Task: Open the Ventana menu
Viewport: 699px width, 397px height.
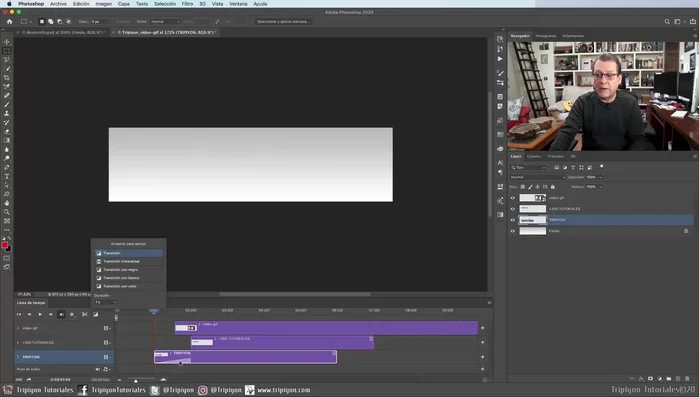Action: (238, 4)
